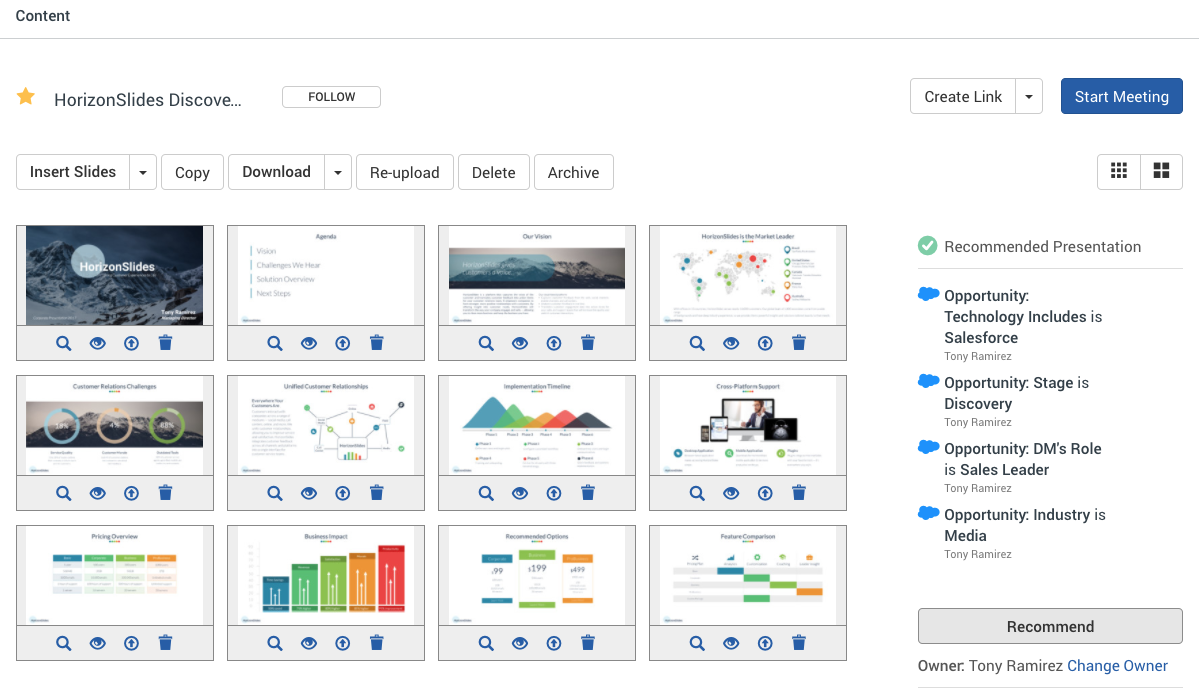Click the Recommend button
Image resolution: width=1199 pixels, height=698 pixels.
[1050, 626]
